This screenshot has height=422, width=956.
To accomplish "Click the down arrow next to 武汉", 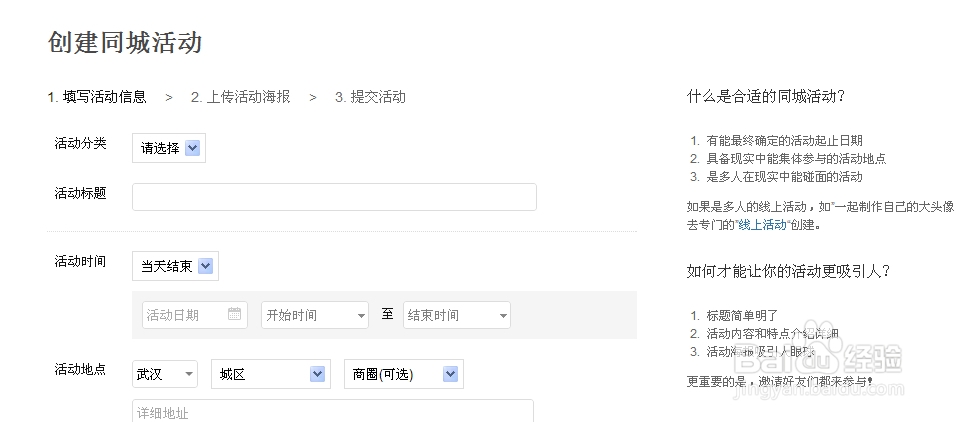I will (x=189, y=374).
